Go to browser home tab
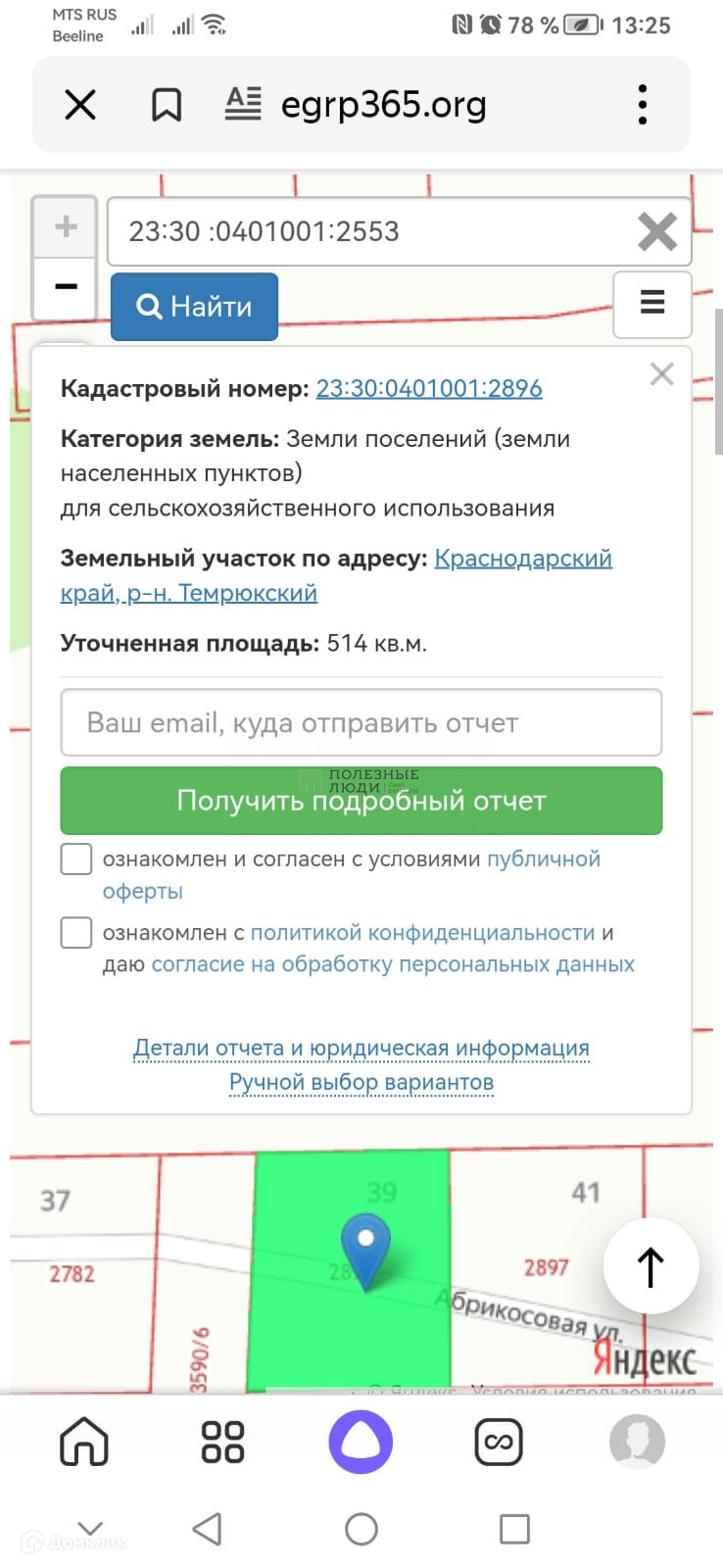Image resolution: width=723 pixels, height=1568 pixels. coord(84,1442)
